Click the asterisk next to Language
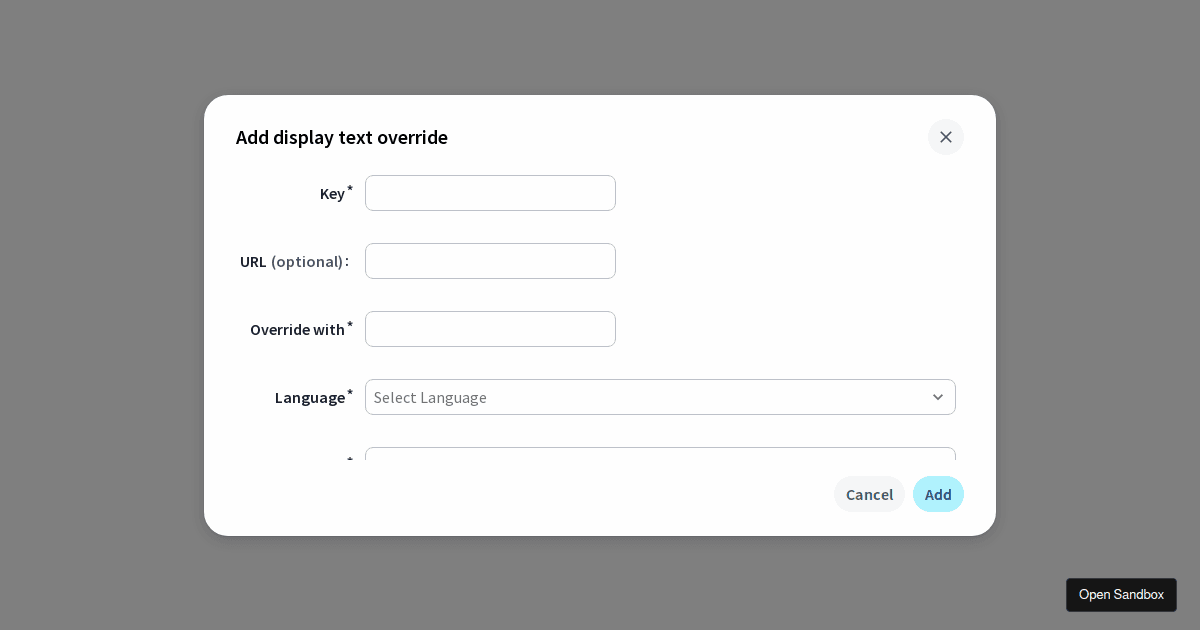Viewport: 1200px width, 630px height. point(350,393)
